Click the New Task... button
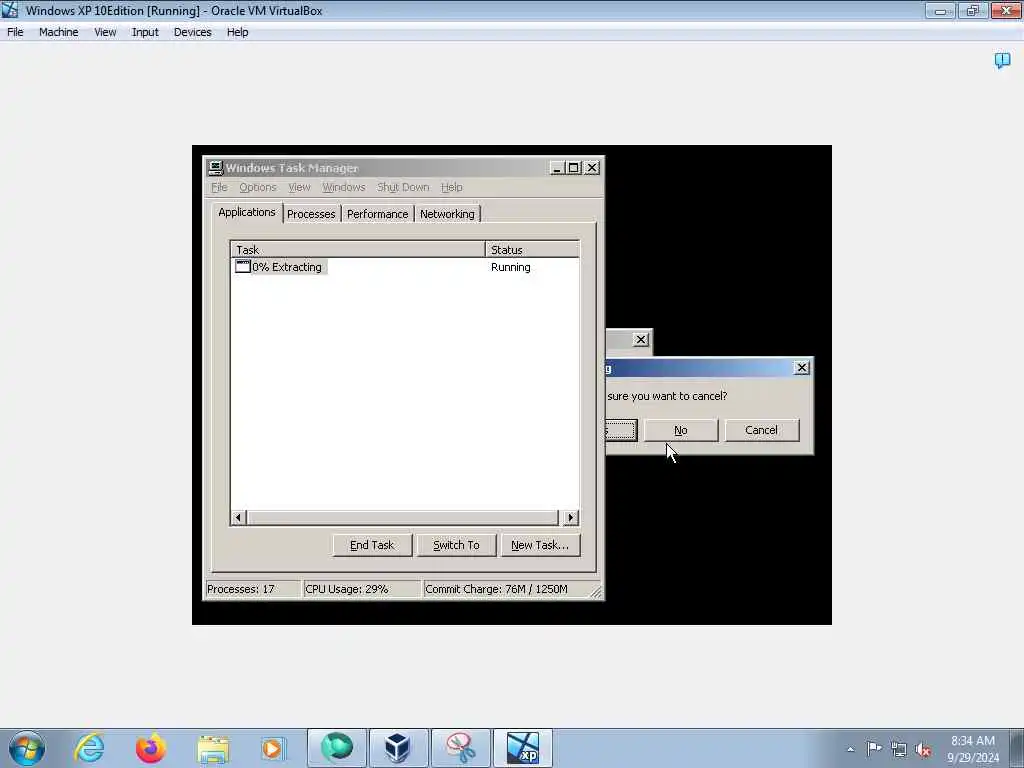The image size is (1024, 768). click(540, 545)
